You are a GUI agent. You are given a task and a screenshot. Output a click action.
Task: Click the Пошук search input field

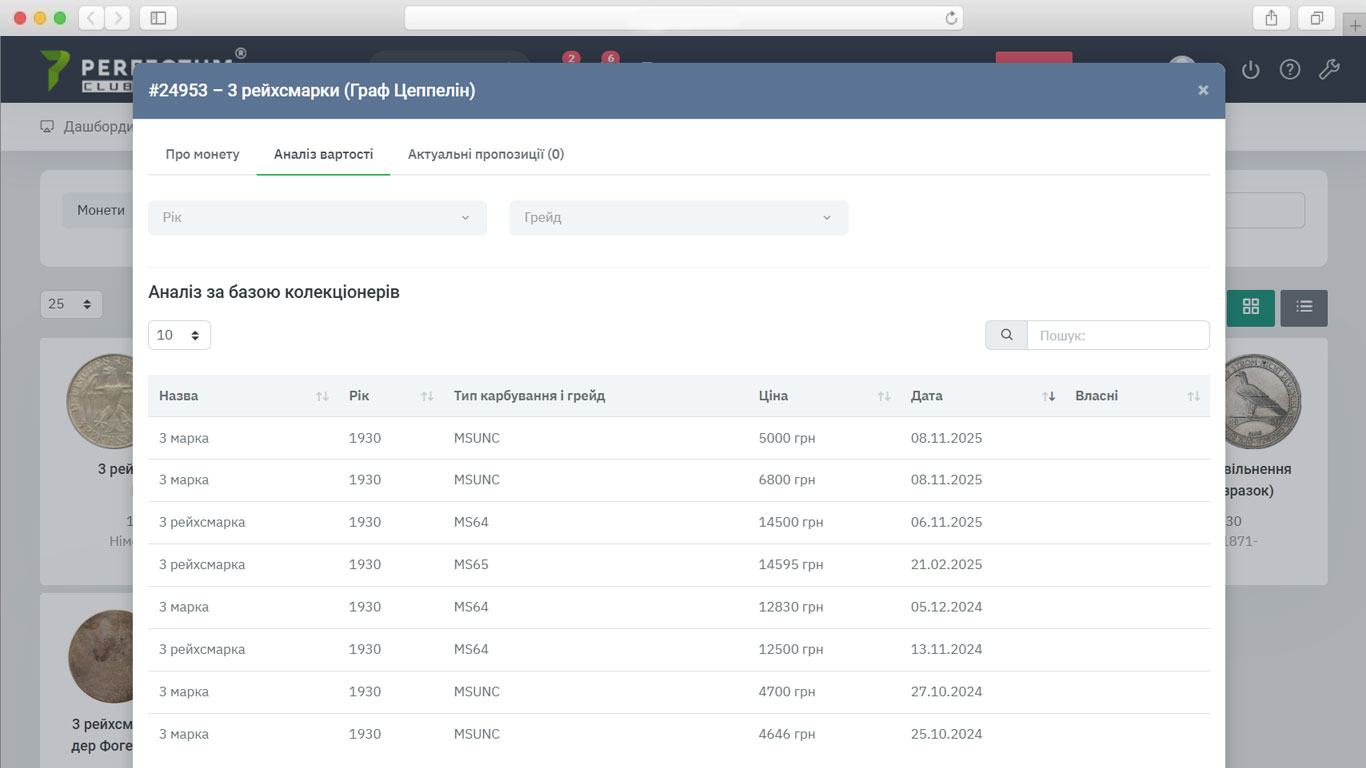1117,335
